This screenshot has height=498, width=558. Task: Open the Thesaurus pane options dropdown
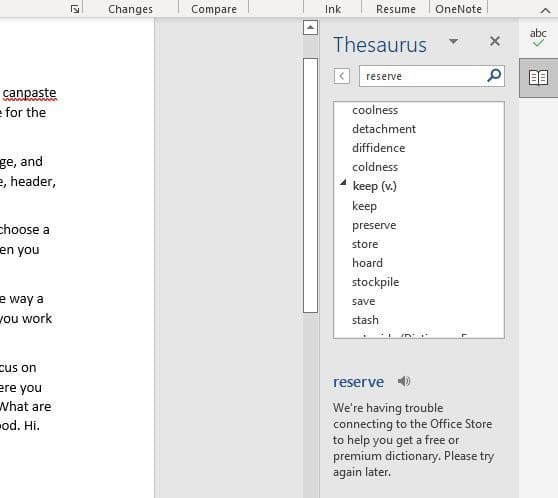[453, 41]
